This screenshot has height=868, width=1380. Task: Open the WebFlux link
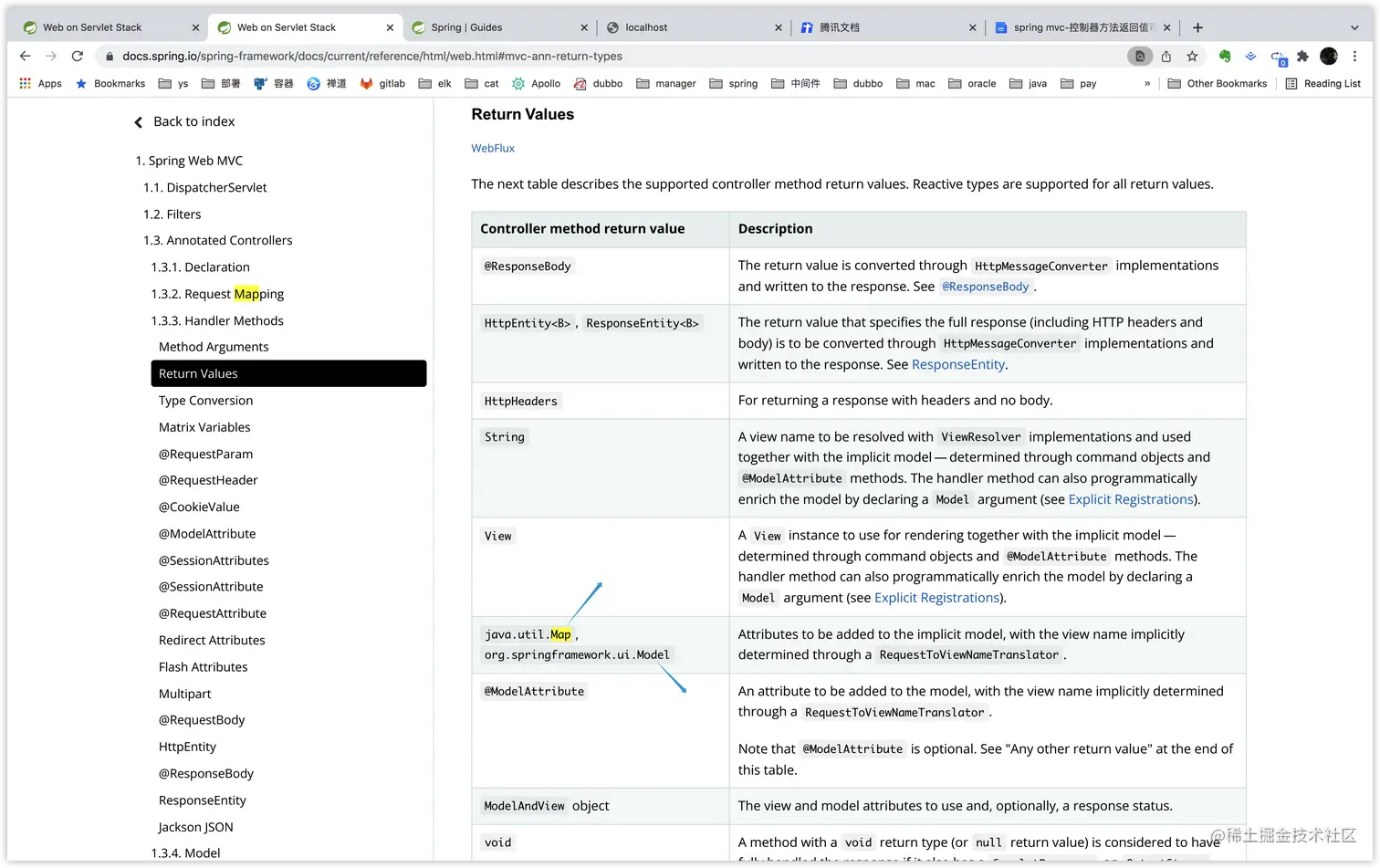point(493,148)
